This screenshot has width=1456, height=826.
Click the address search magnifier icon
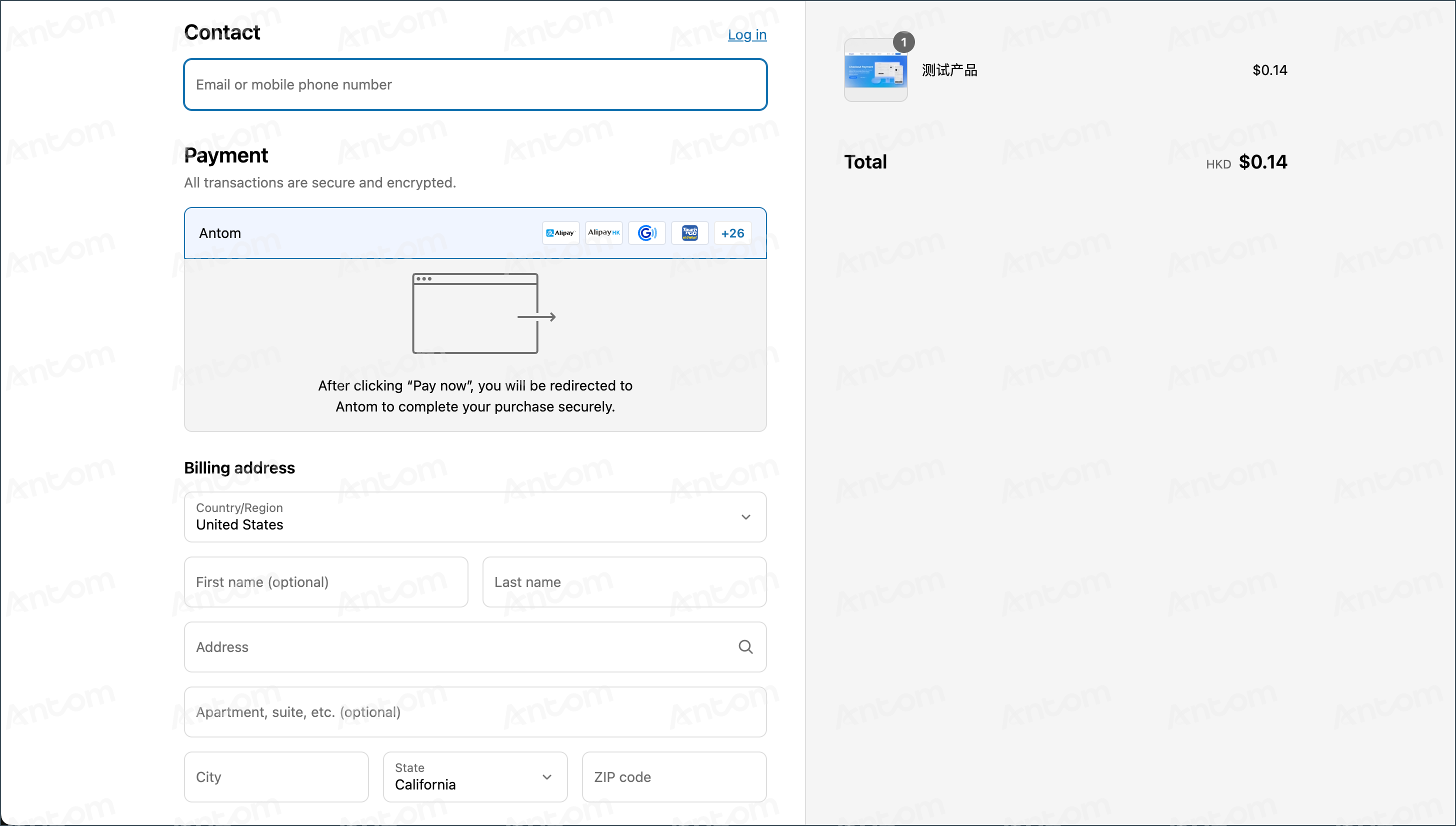pos(746,646)
